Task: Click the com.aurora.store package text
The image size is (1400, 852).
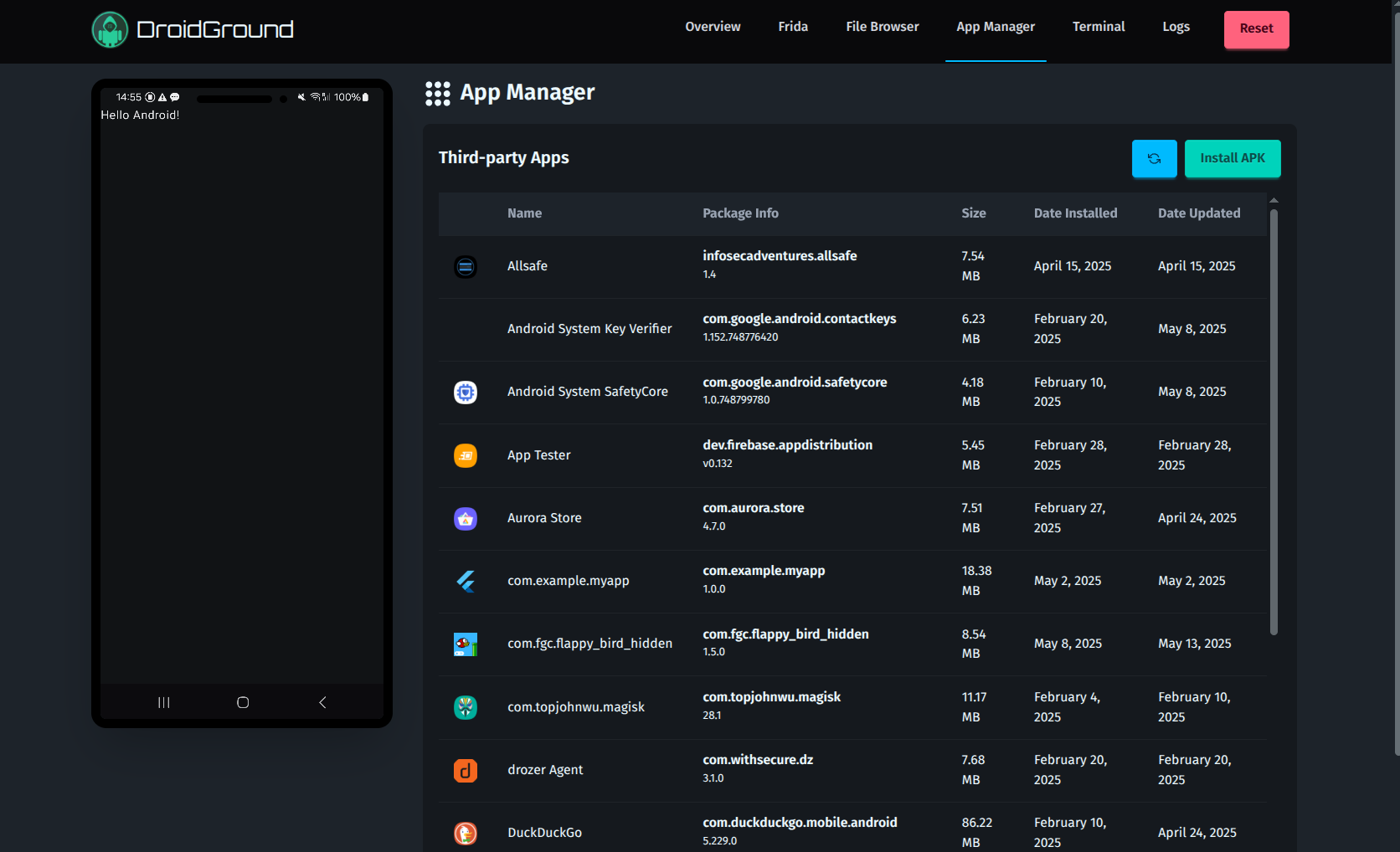Action: coord(754,508)
